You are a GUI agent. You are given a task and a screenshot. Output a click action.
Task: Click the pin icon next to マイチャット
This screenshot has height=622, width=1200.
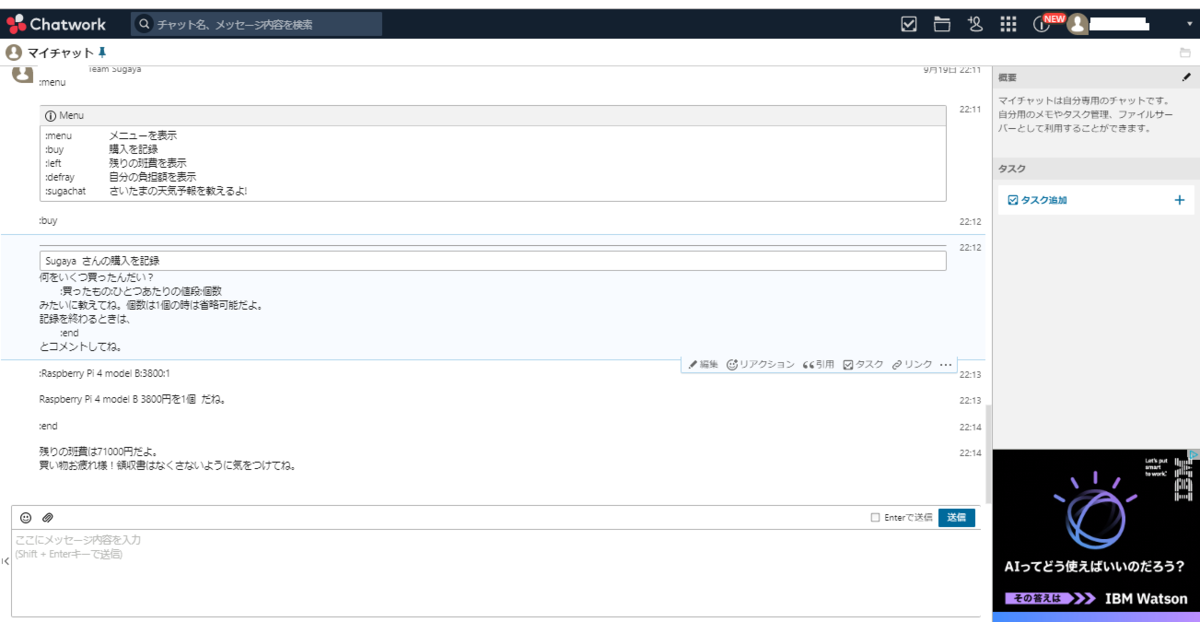click(x=101, y=52)
